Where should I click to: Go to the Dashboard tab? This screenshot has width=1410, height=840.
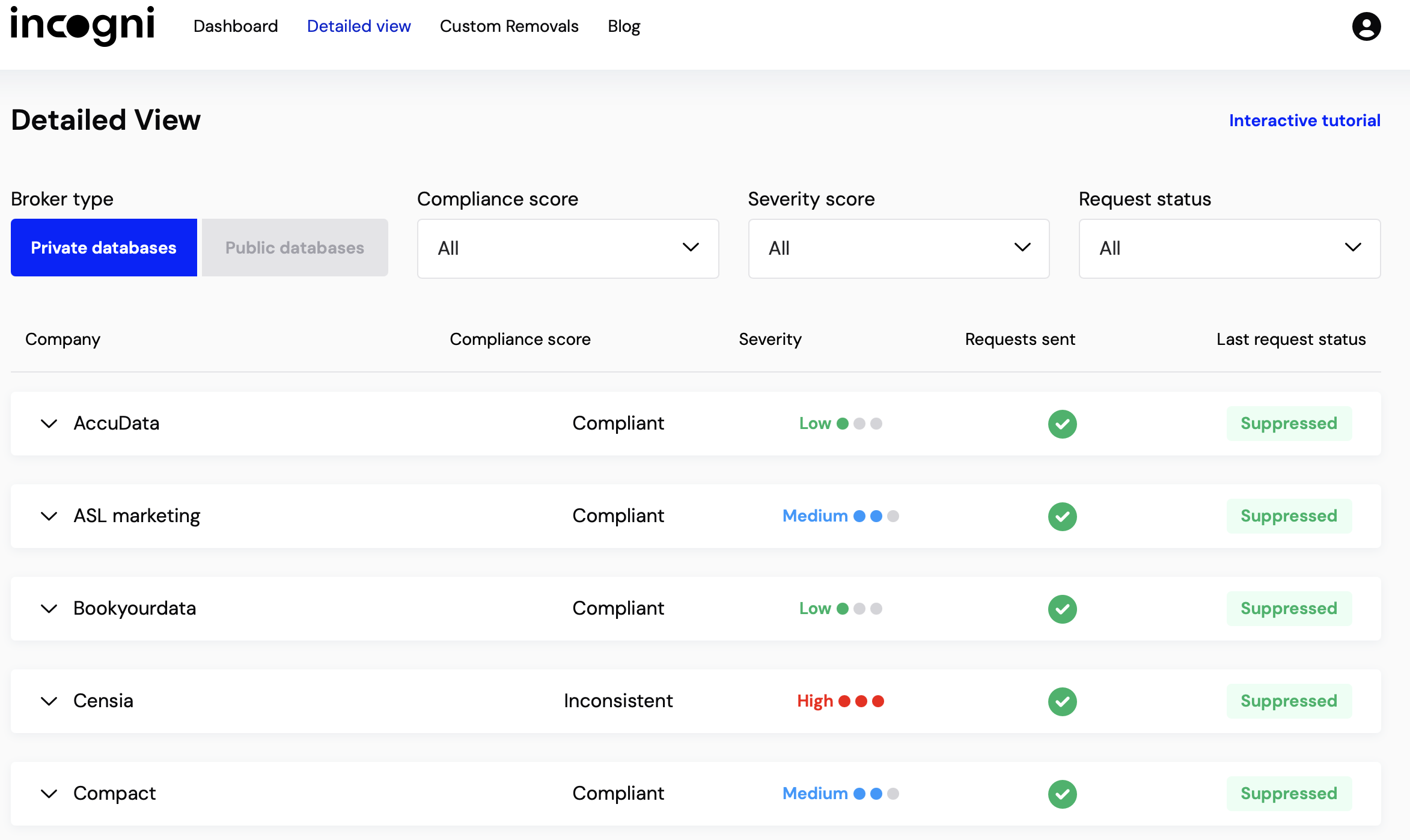[235, 26]
